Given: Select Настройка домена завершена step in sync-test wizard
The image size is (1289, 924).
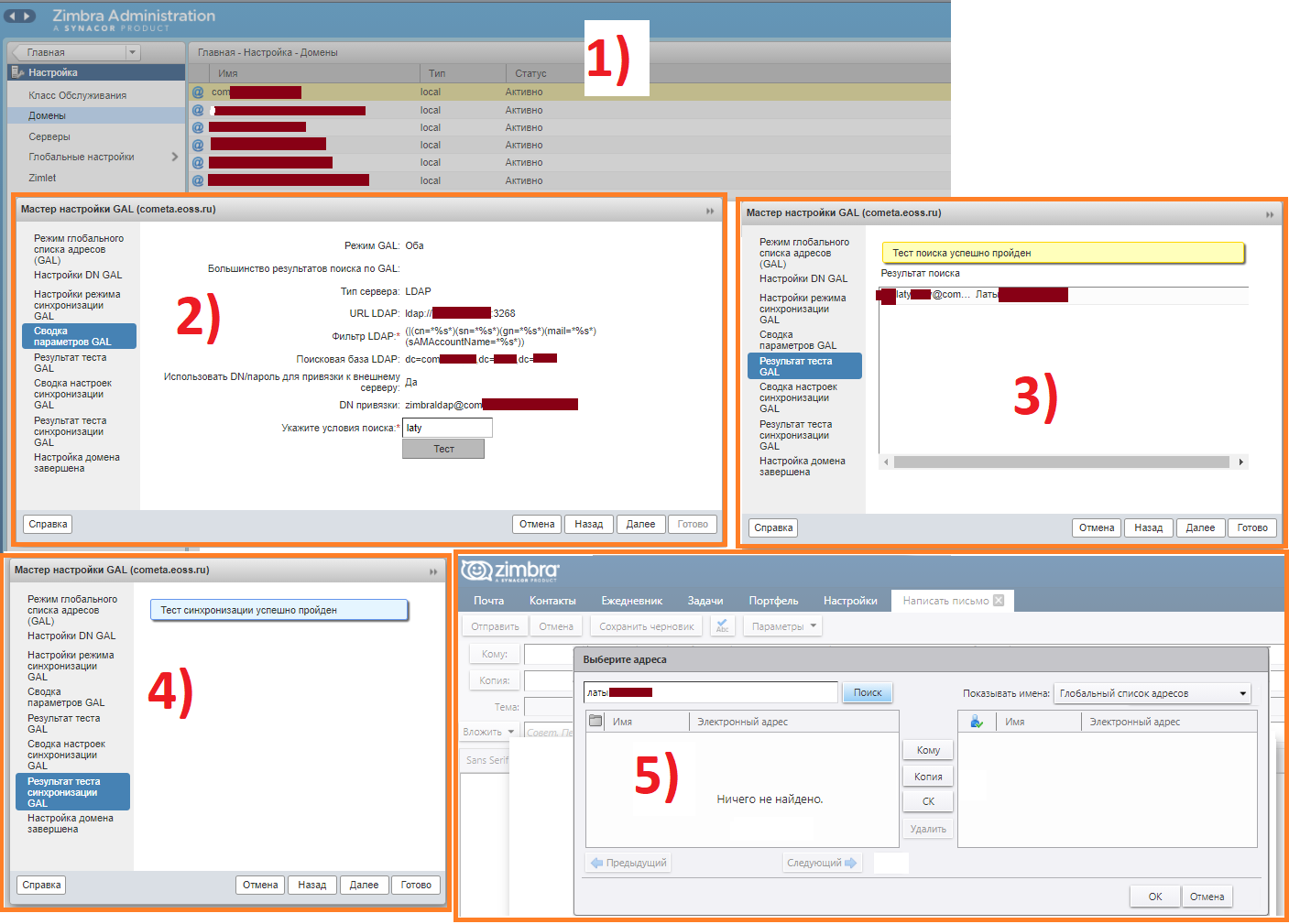Looking at the screenshot, I should [71, 823].
